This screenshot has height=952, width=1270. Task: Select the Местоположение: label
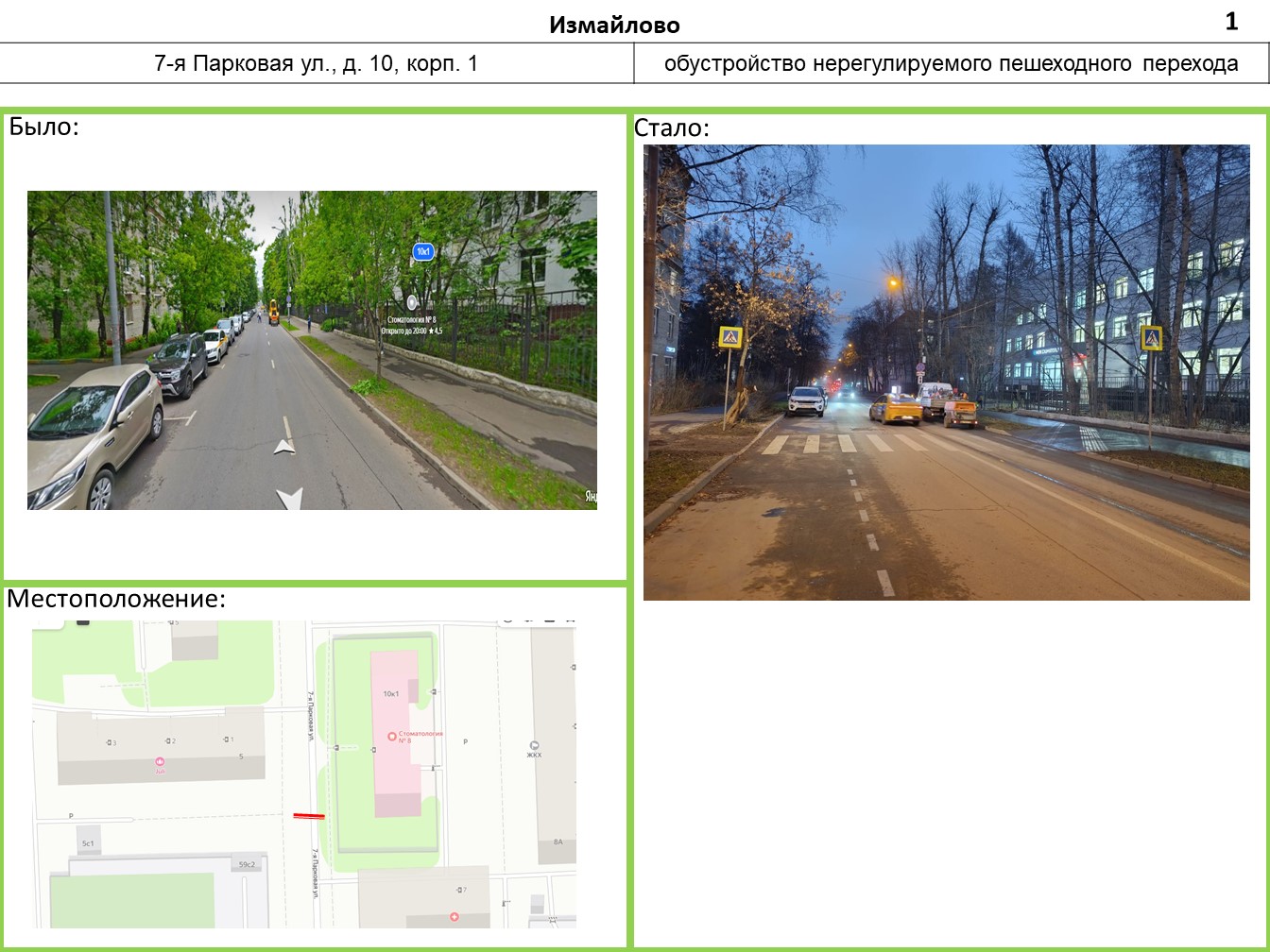pos(116,599)
